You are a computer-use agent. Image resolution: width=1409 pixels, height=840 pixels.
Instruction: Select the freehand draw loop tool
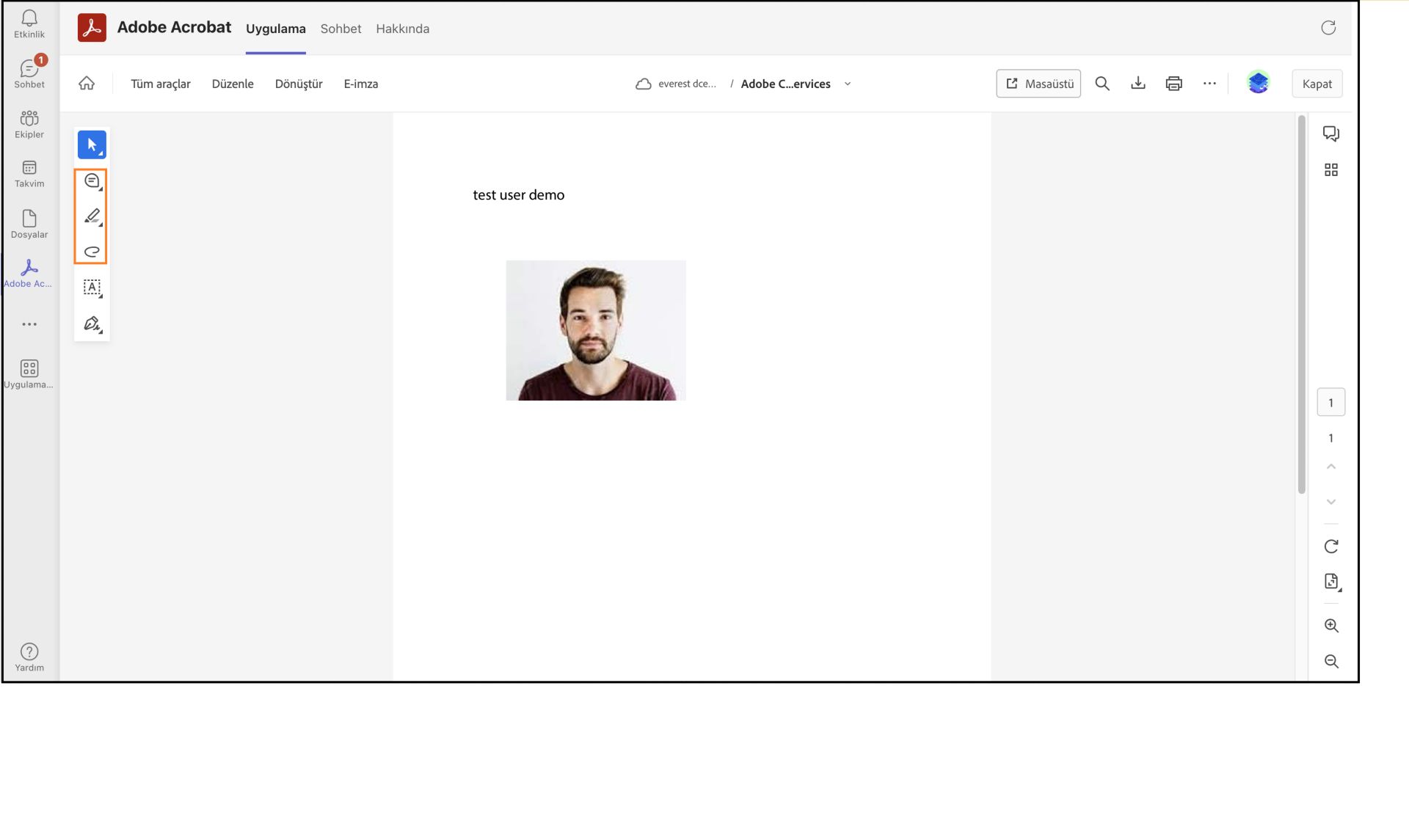pyautogui.click(x=92, y=252)
